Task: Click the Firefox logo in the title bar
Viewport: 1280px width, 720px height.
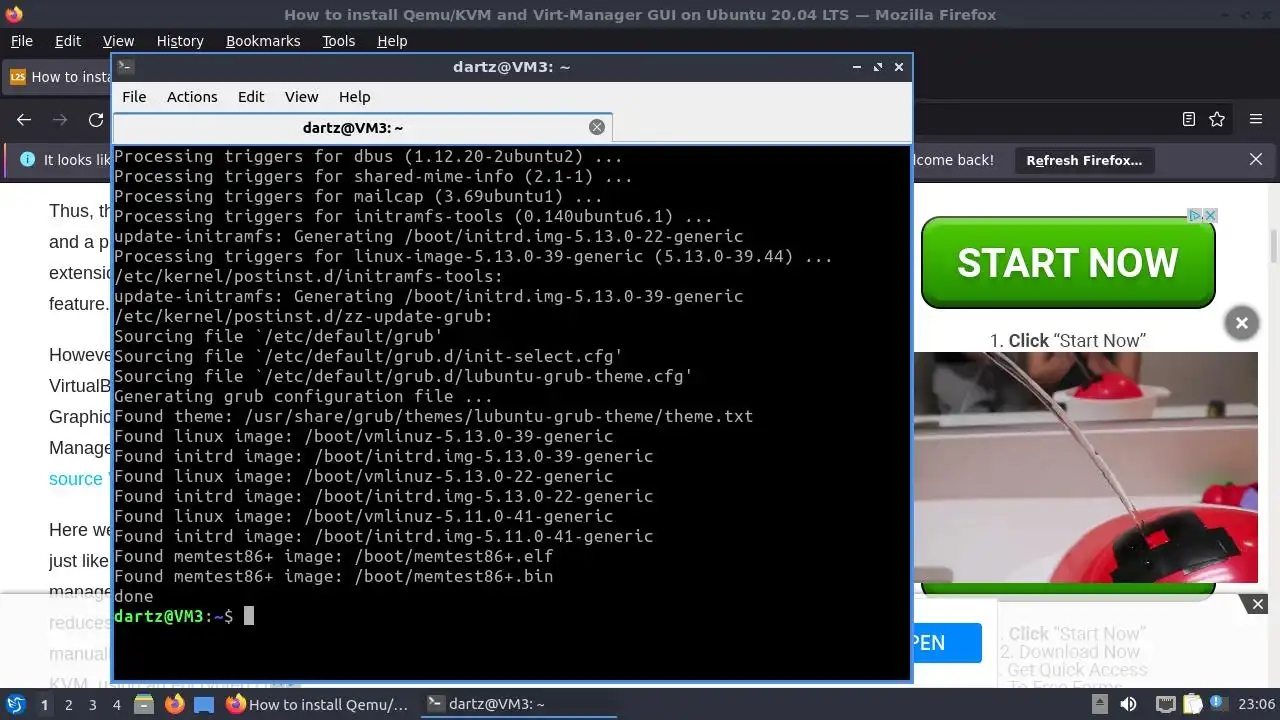Action: click(13, 14)
